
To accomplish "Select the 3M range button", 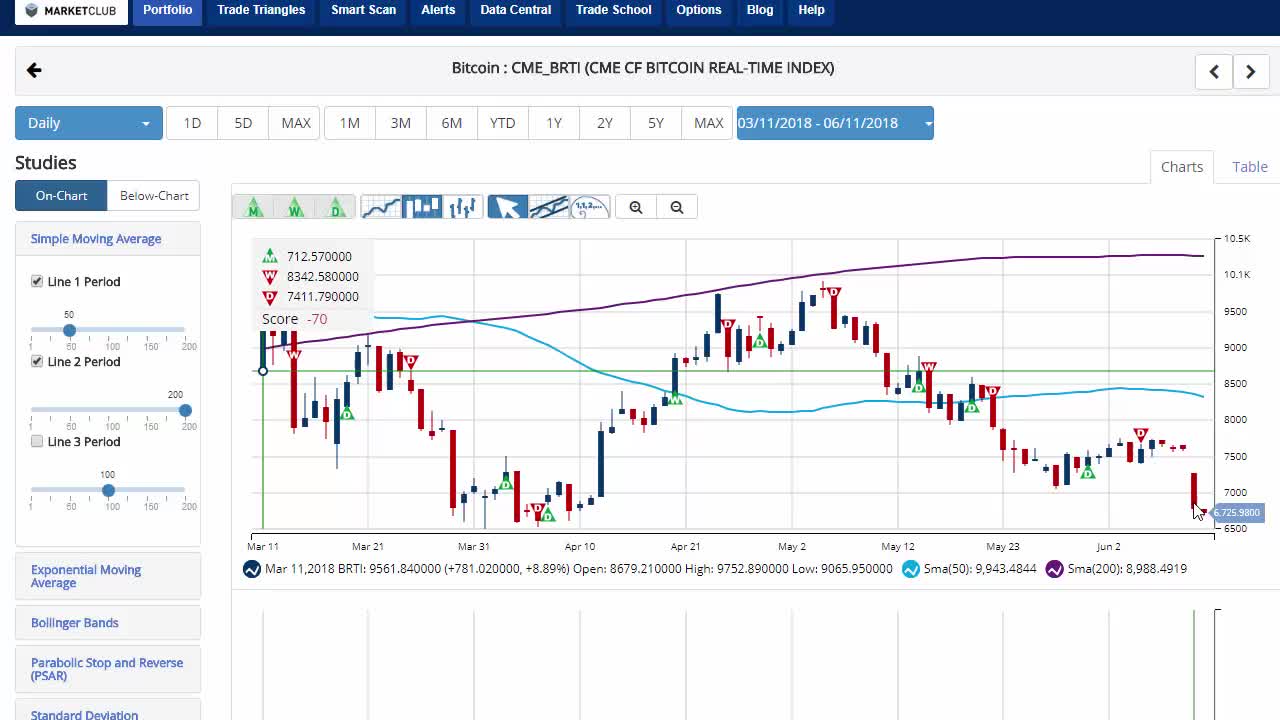I will 400,123.
